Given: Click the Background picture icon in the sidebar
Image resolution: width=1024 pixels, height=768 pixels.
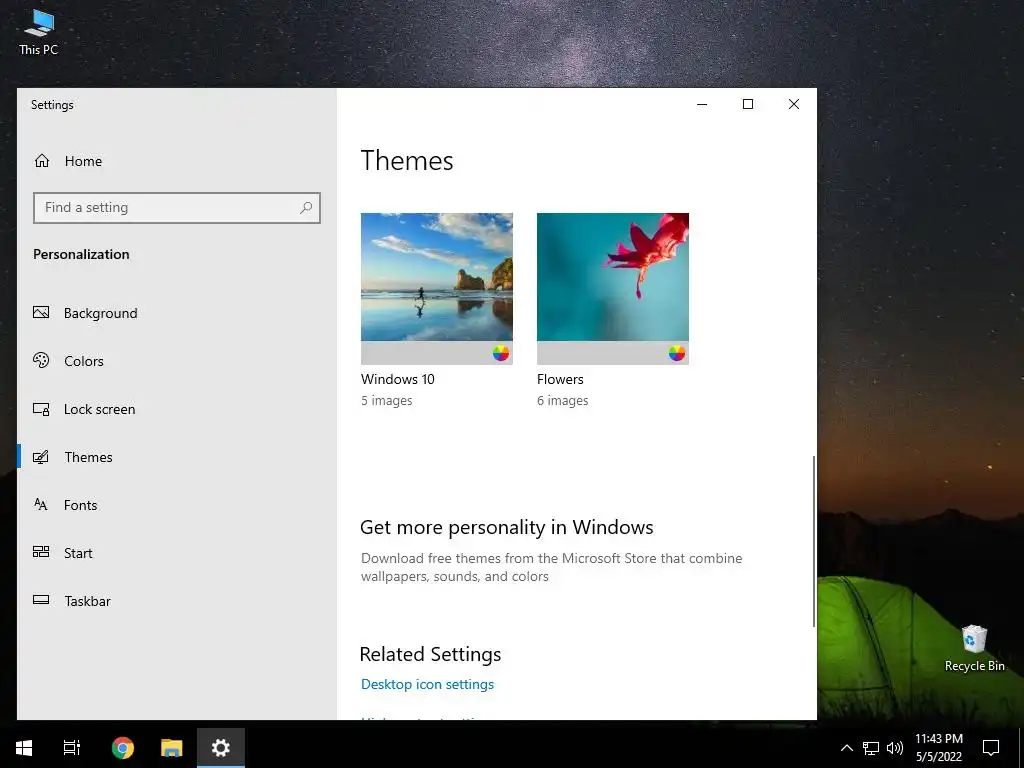Looking at the screenshot, I should tap(41, 313).
